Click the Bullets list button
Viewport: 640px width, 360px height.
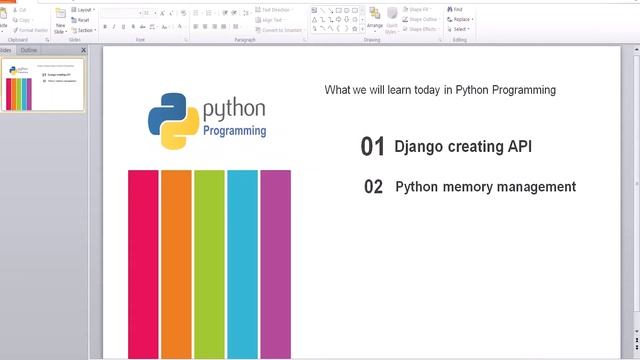(196, 13)
